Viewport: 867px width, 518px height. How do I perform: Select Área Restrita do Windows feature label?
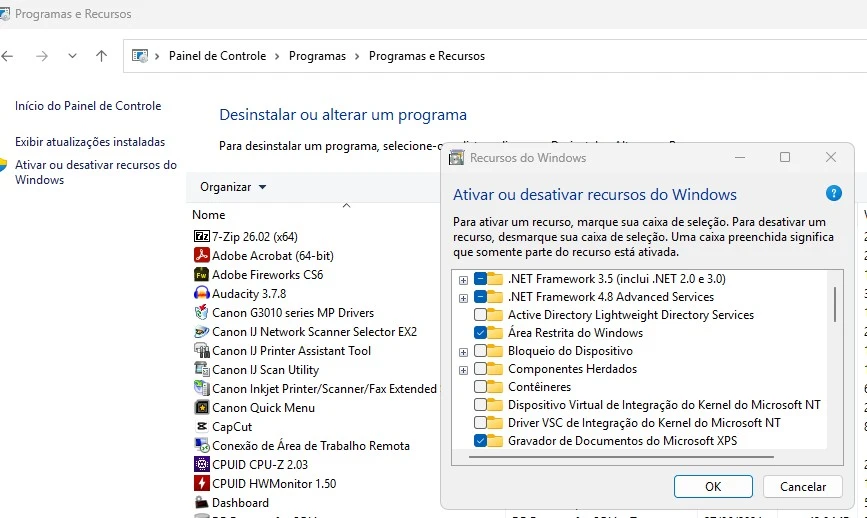[575, 333]
